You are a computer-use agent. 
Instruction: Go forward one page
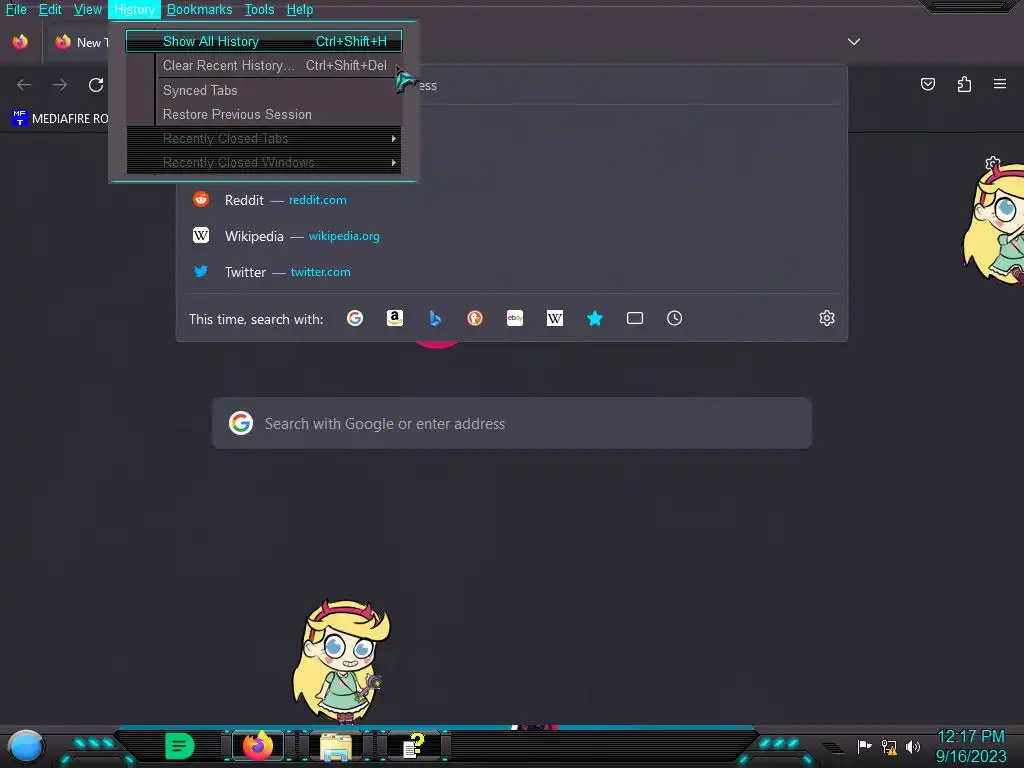(x=60, y=85)
